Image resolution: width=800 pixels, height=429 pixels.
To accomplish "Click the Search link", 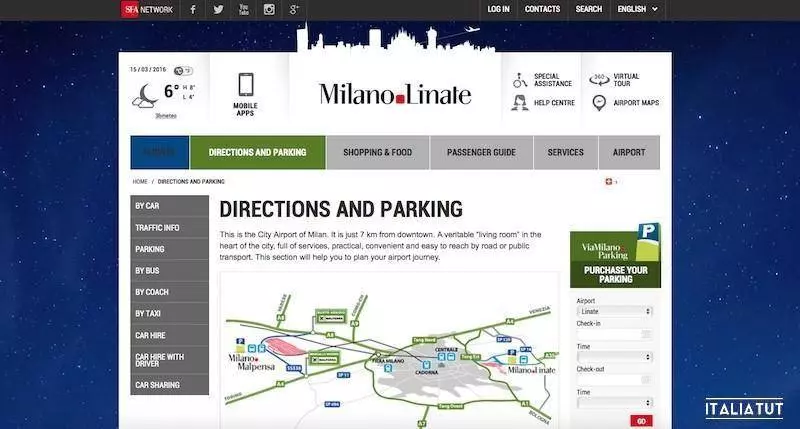I will (x=589, y=9).
